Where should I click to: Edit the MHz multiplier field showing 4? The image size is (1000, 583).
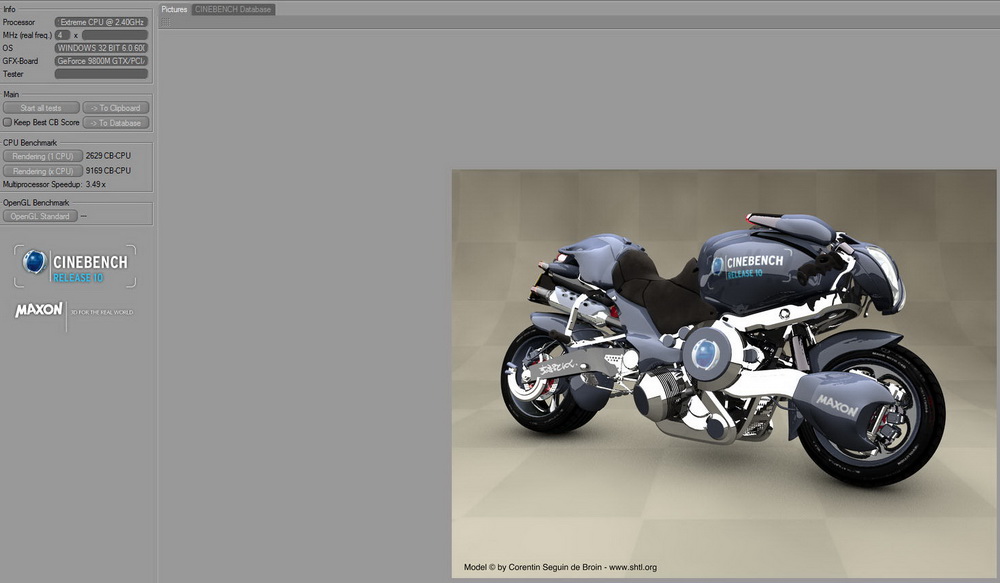coord(62,35)
